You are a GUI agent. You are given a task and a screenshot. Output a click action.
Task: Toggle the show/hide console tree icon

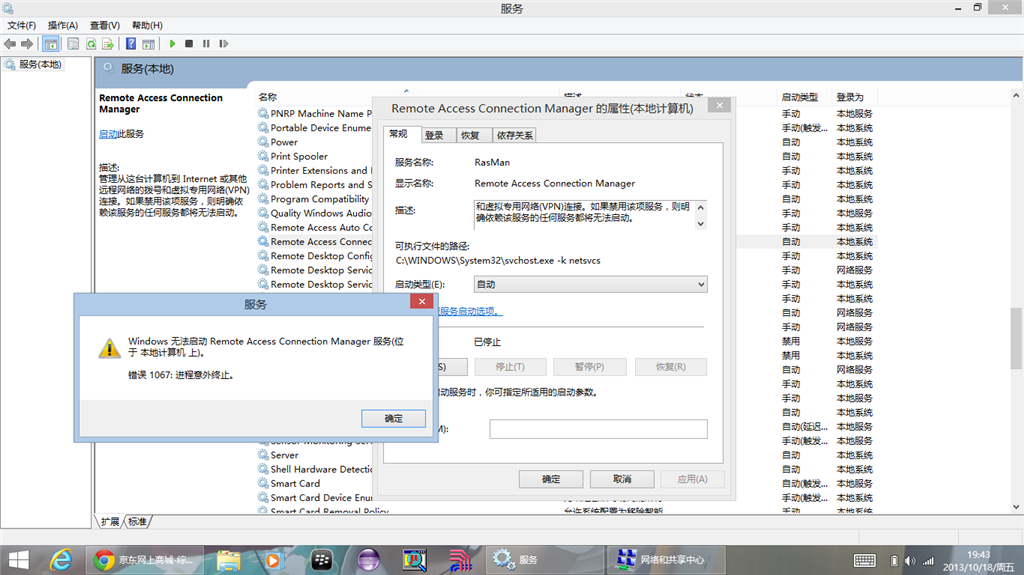pos(50,44)
